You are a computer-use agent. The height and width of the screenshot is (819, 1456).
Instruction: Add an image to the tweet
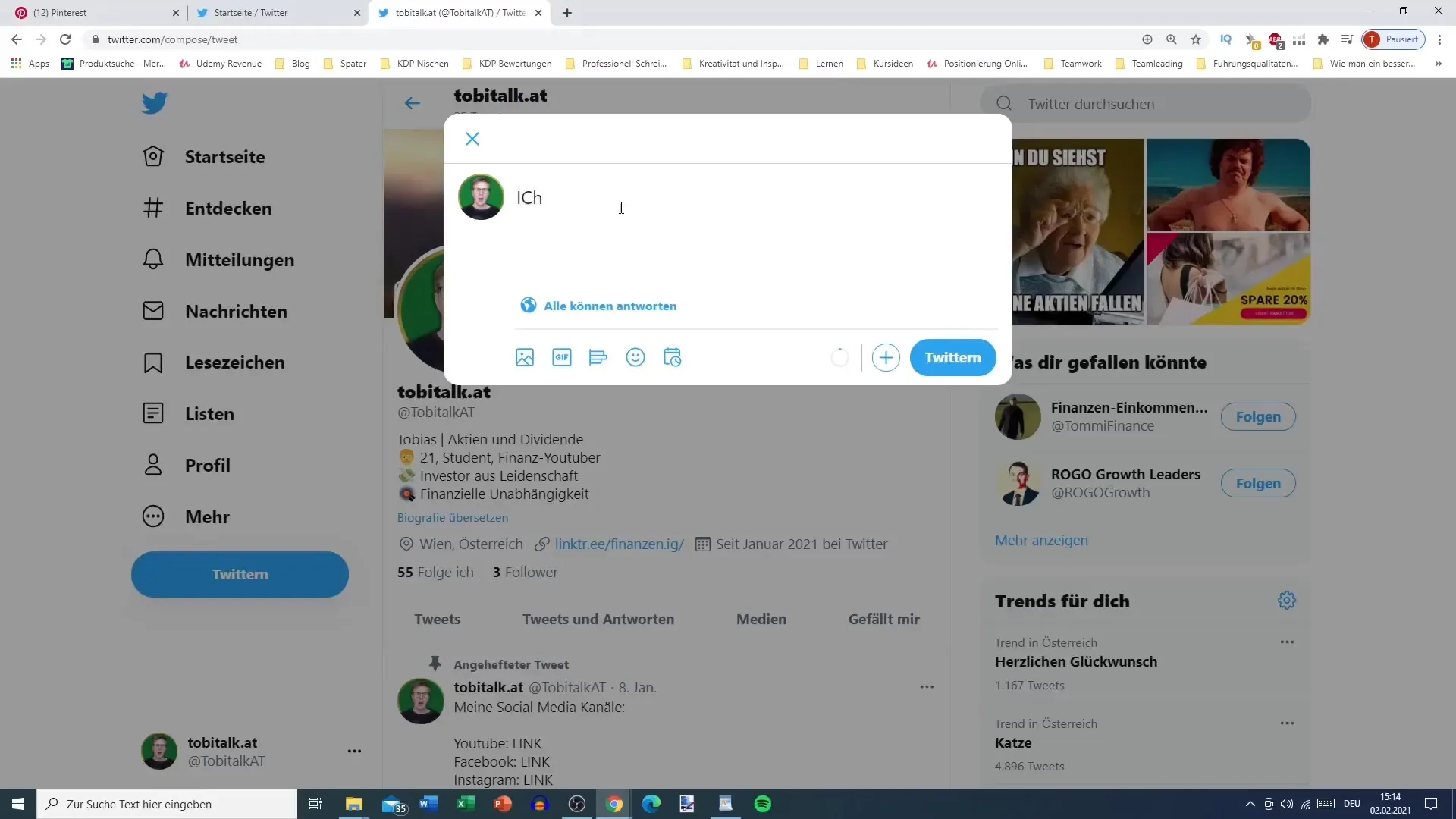(x=525, y=357)
